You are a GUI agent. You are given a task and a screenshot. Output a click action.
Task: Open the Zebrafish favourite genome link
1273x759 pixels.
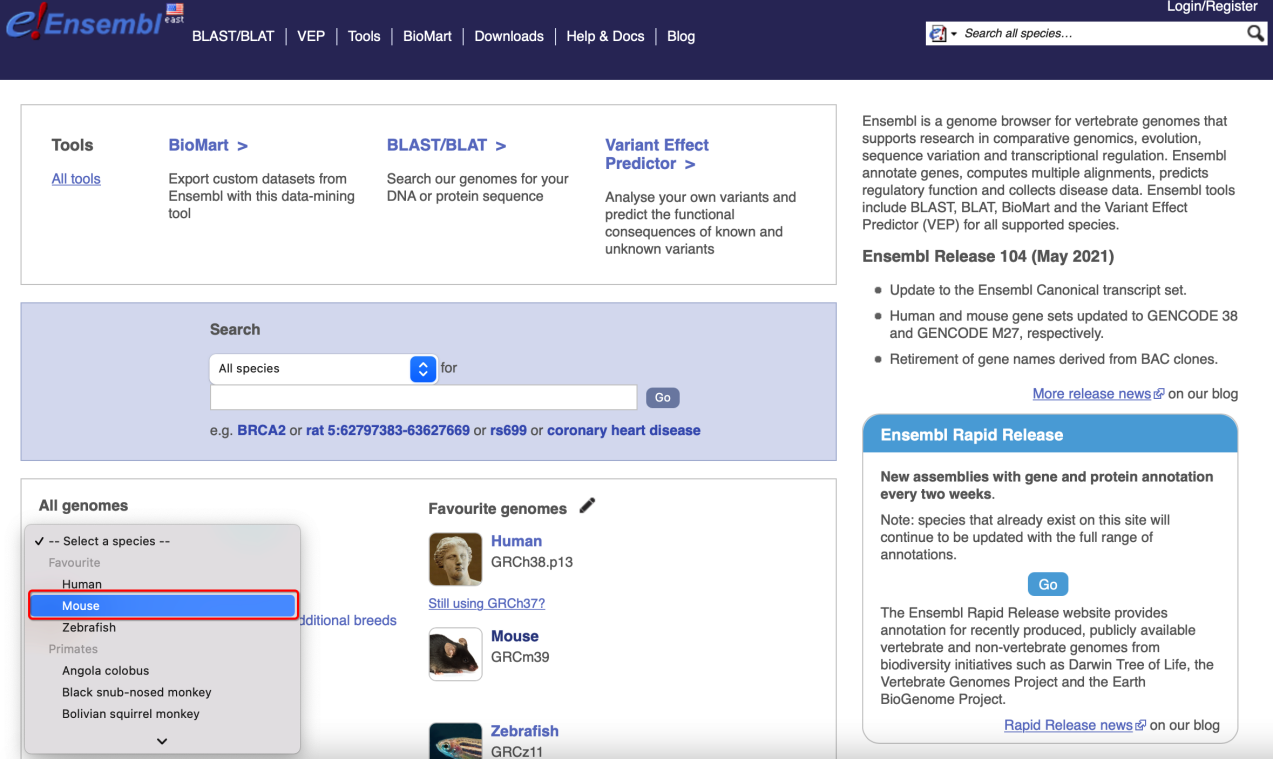[x=525, y=731]
